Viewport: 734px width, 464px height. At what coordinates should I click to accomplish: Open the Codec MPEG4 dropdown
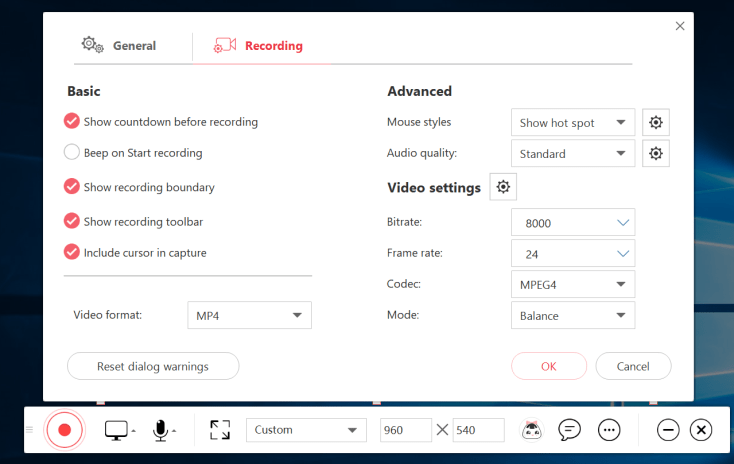pyautogui.click(x=572, y=284)
